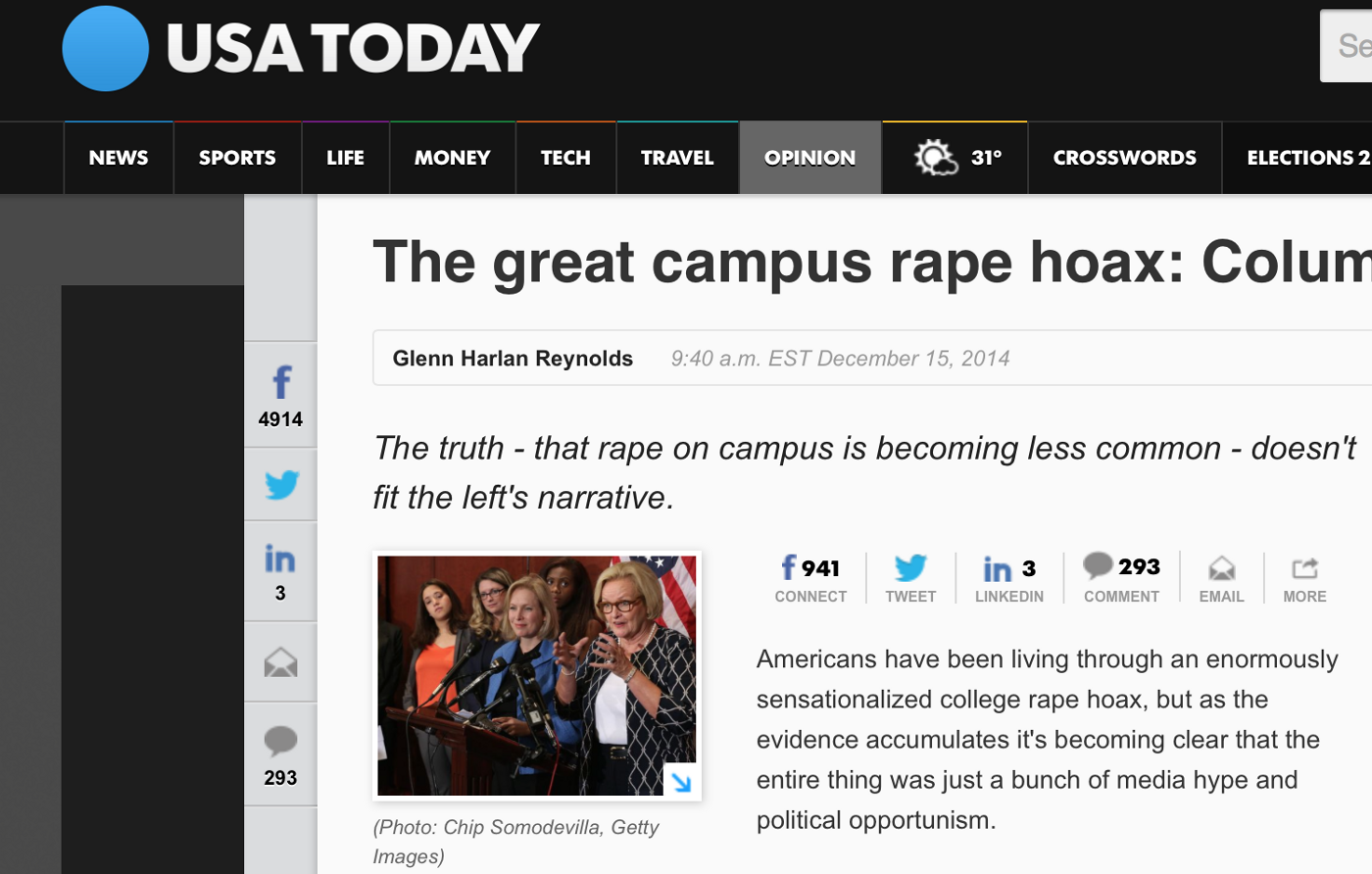
Task: Click the USA TODAY blue circle logo
Action: (x=106, y=48)
